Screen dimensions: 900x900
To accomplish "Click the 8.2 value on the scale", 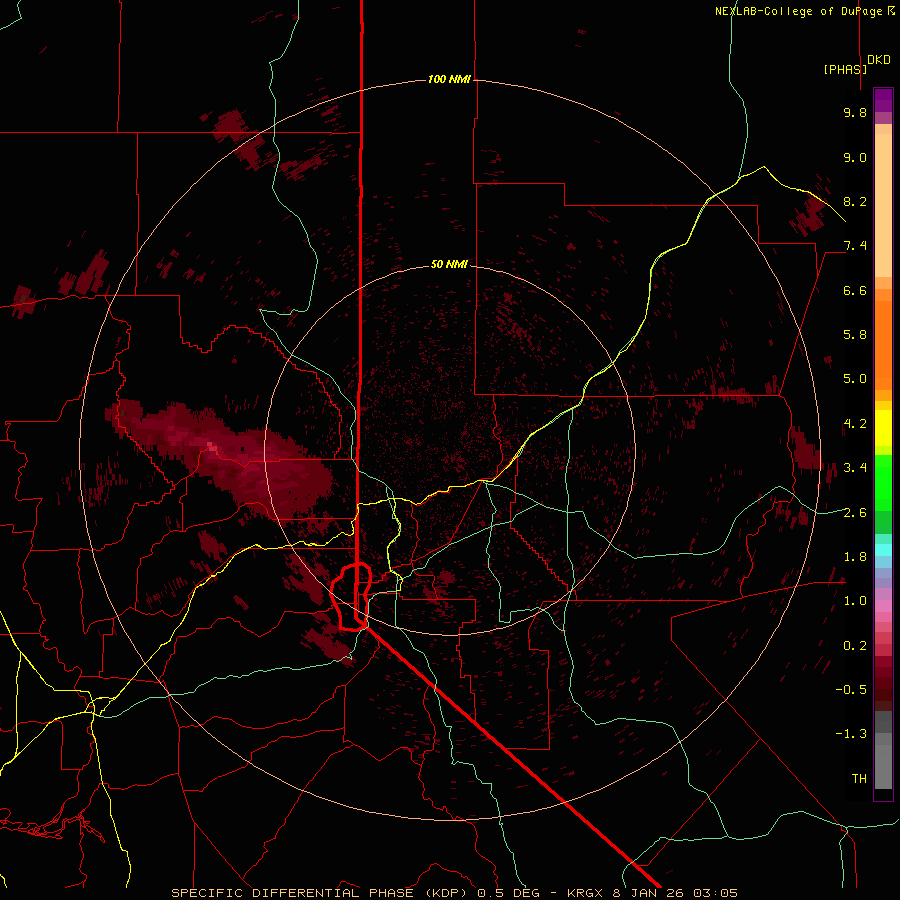I will point(855,201).
